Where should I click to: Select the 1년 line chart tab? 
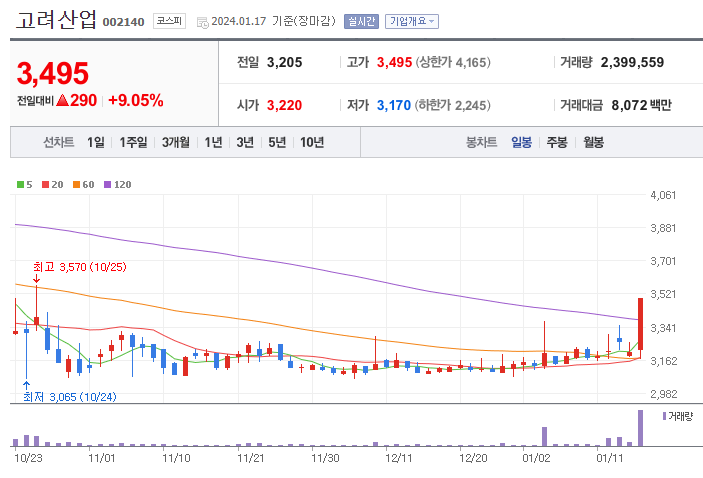[x=213, y=142]
